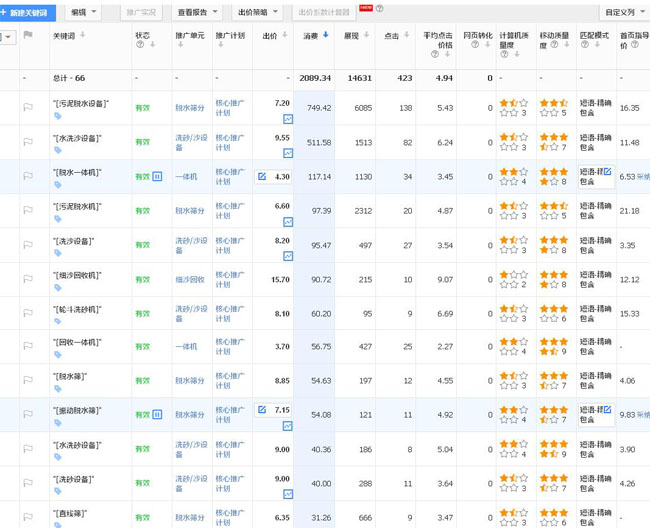The height and width of the screenshot is (528, 650).
Task: Open 核心推广计划 link in 脱水筛 row
Action: pyautogui.click(x=230, y=380)
